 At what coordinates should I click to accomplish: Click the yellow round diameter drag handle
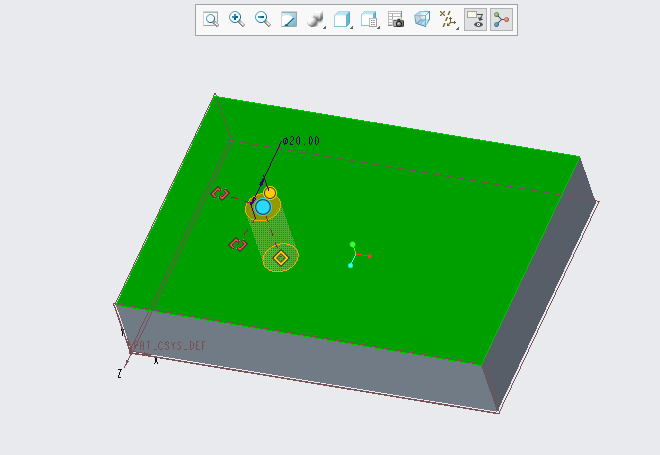[x=270, y=193]
